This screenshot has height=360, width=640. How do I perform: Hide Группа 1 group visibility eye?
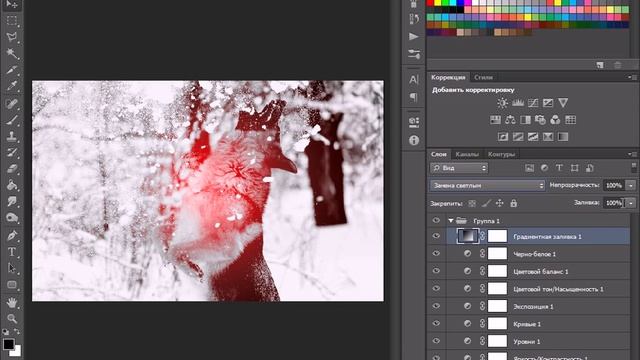436,220
